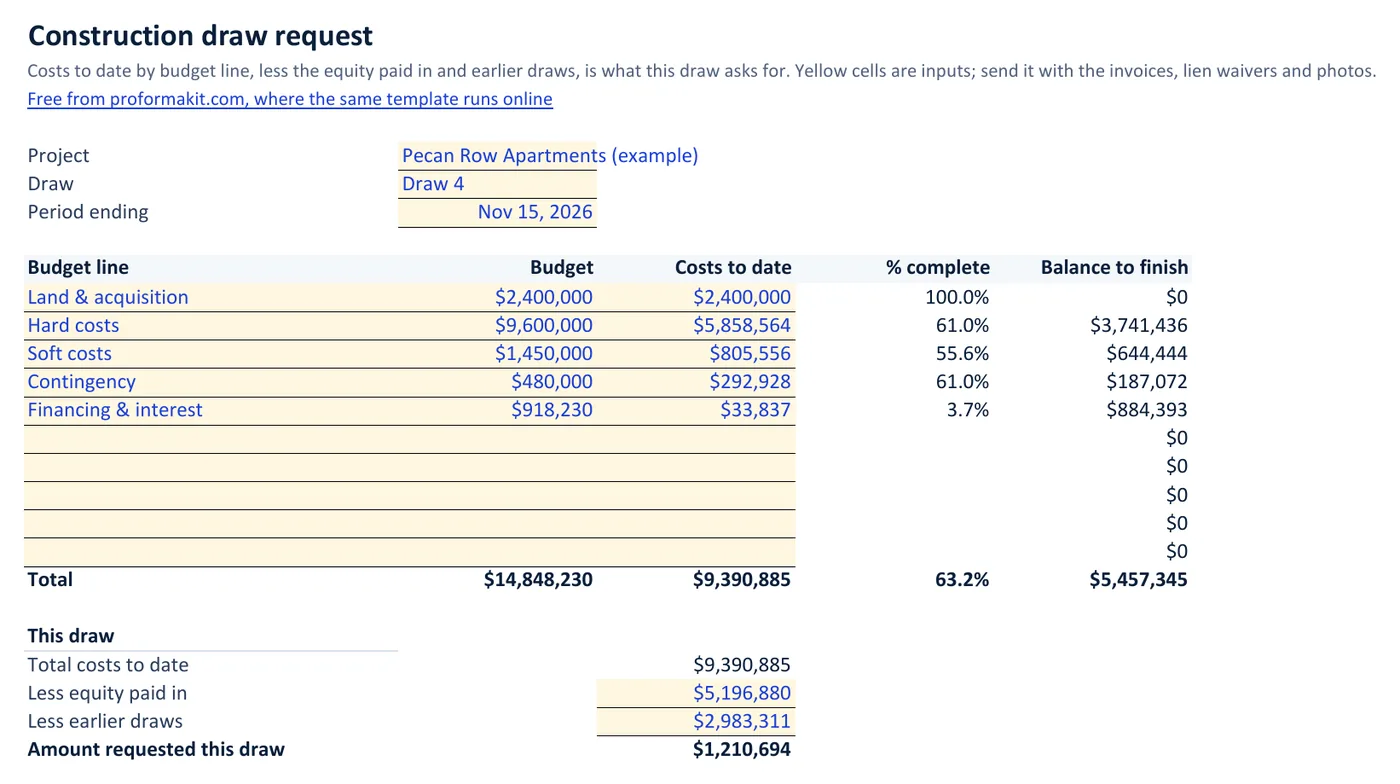This screenshot has width=1400, height=784.
Task: Click the 'Land & acquisition' budget line cell
Action: 211,297
